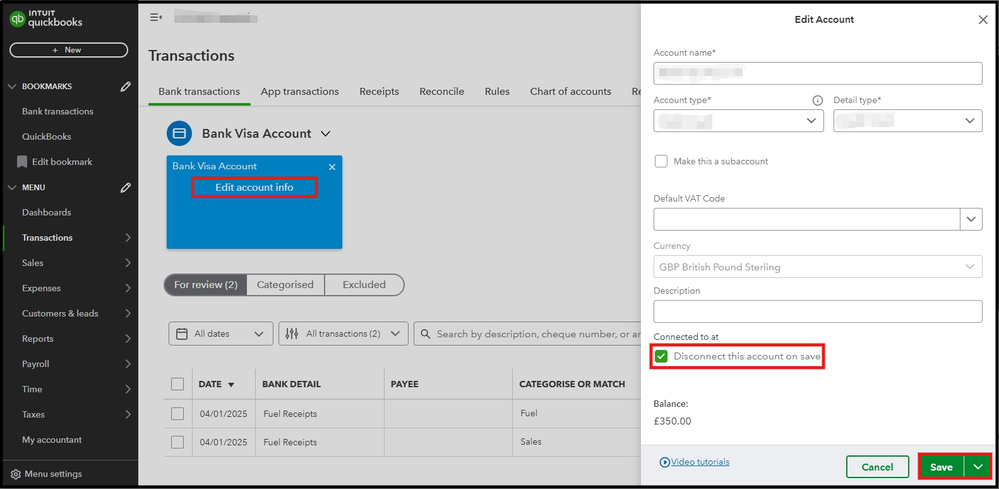Open Dashboards in the sidebar

(47, 213)
